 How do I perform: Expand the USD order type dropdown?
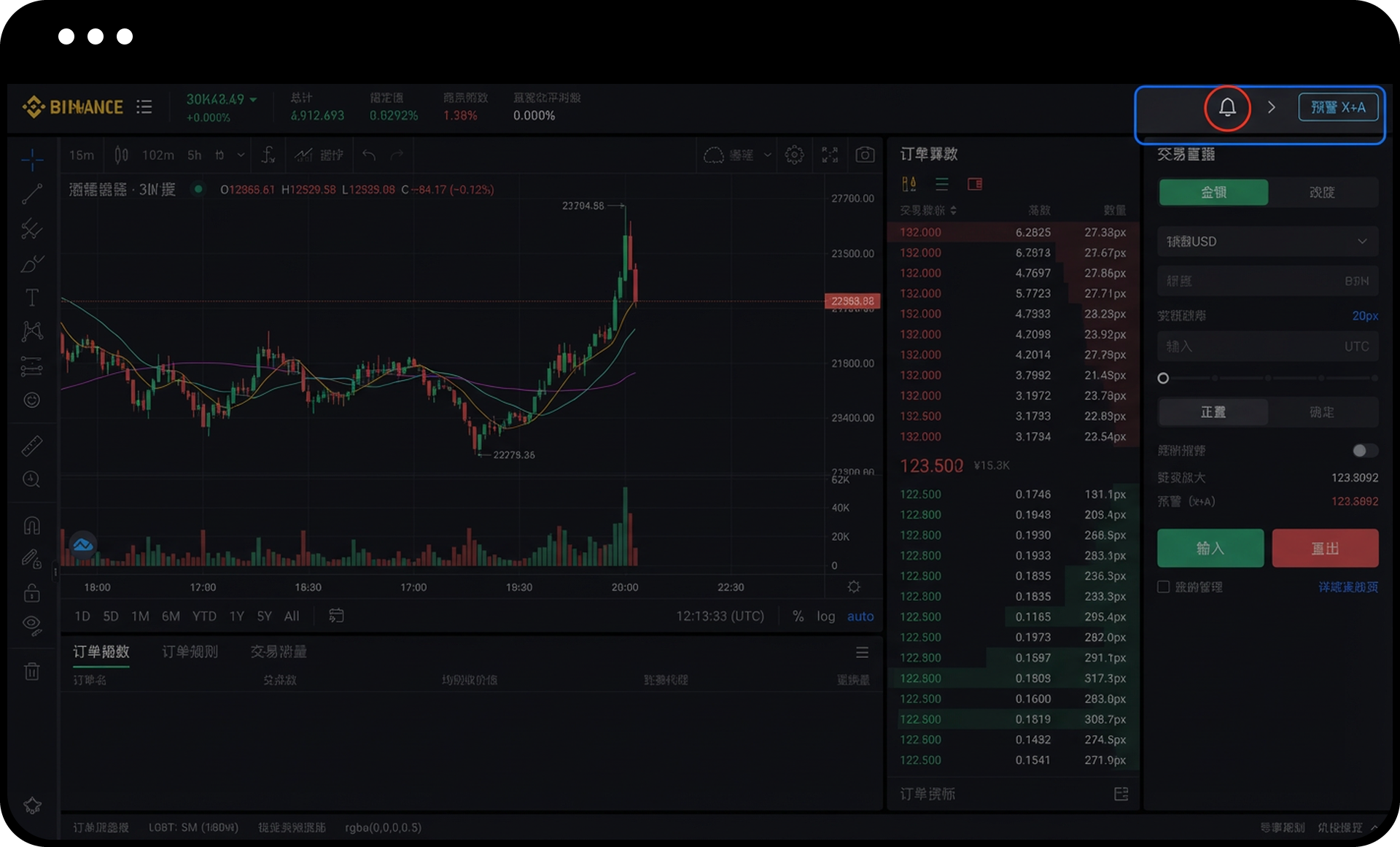[x=1267, y=241]
